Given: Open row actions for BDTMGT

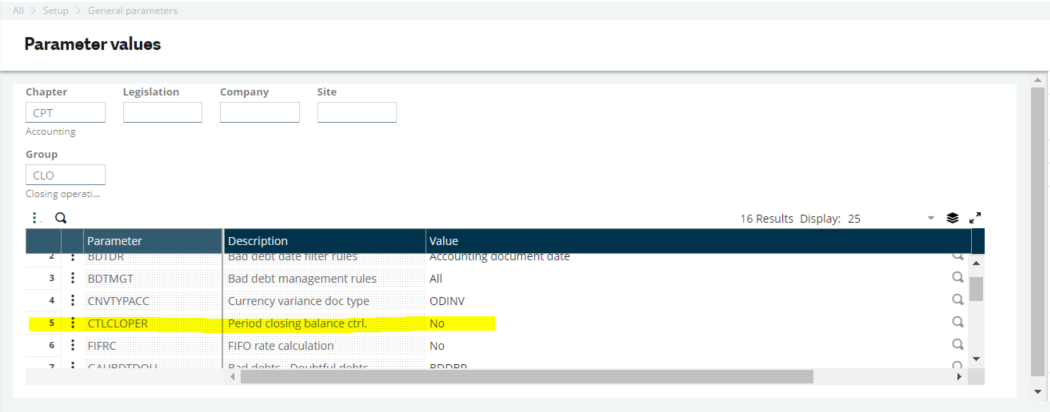Looking at the screenshot, I should (x=73, y=278).
